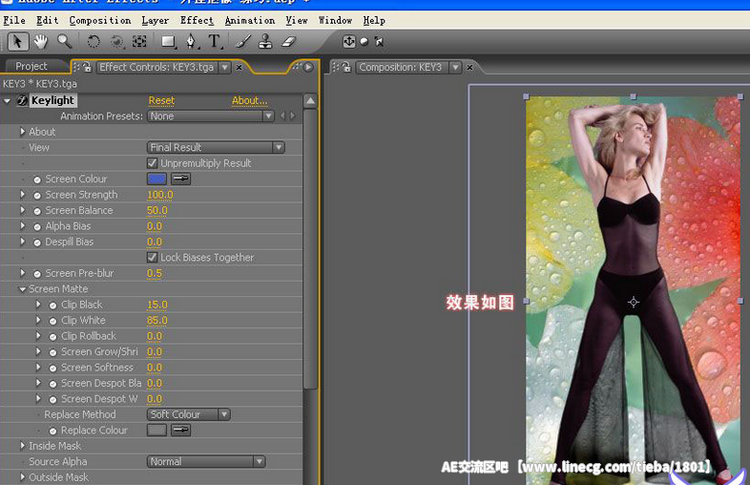Click Screen Pre-blur stopwatch icon
The image size is (750, 485).
click(37, 274)
